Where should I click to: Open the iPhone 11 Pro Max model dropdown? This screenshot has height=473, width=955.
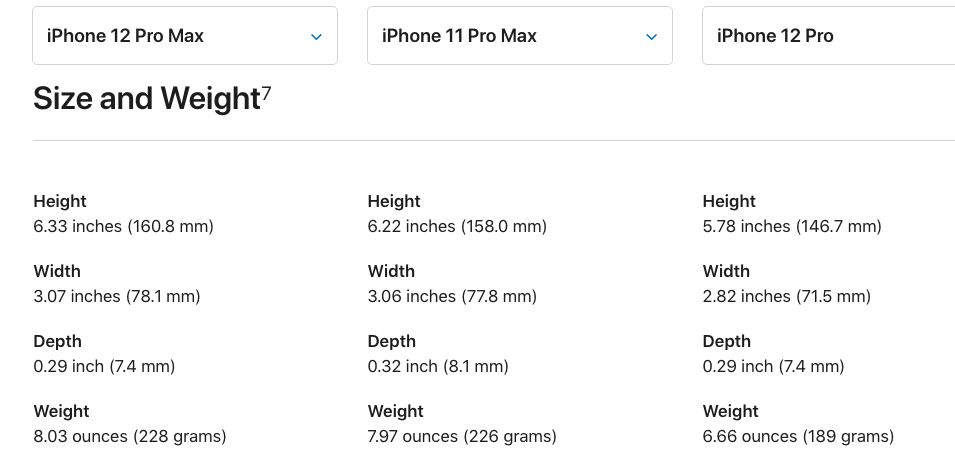(x=520, y=35)
